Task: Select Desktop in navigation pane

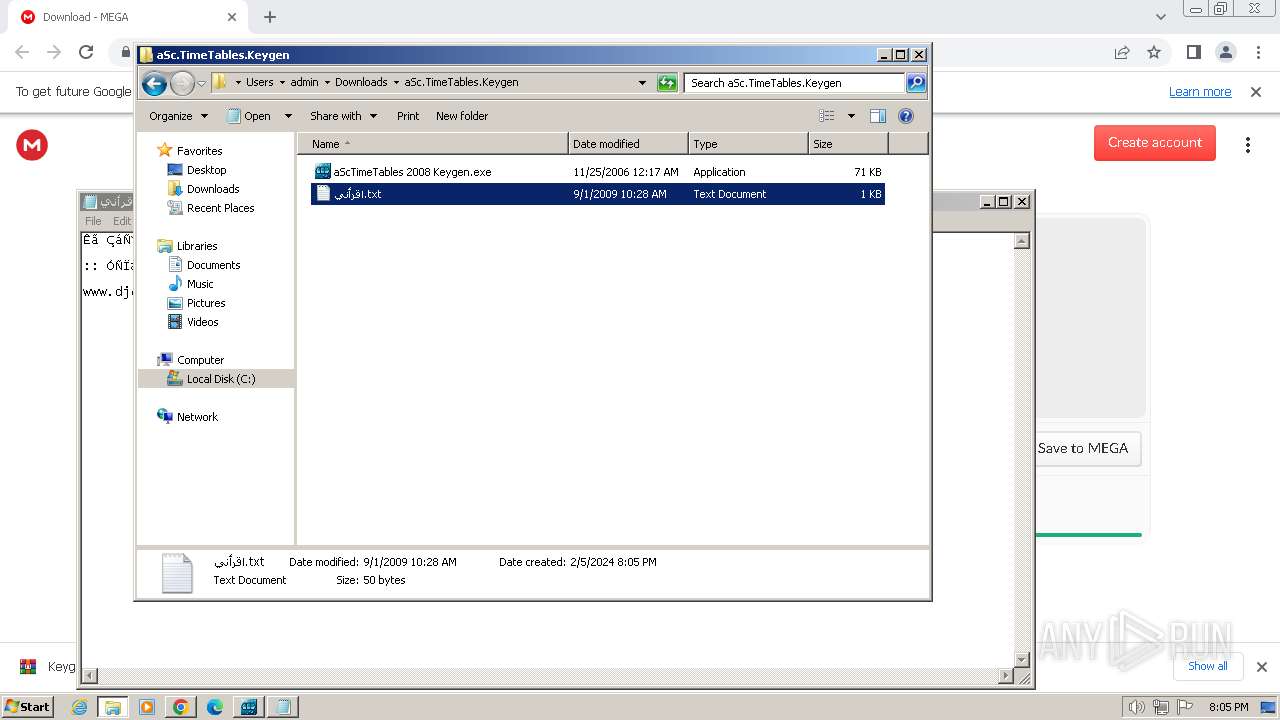Action: [x=206, y=170]
